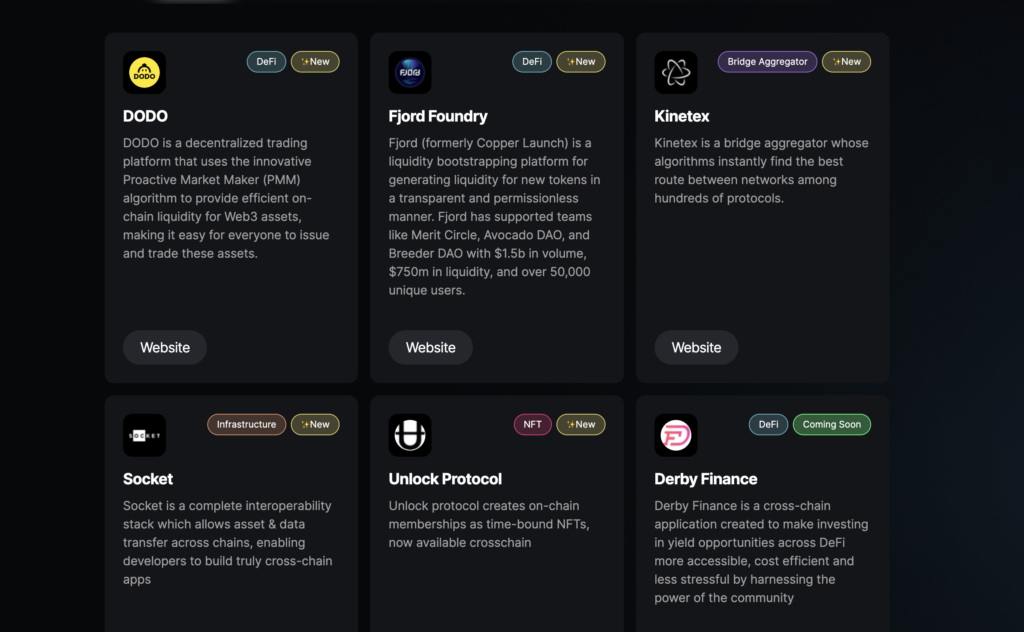Viewport: 1024px width, 632px height.
Task: Click the DeFi tag on DODO card
Action: [x=266, y=62]
